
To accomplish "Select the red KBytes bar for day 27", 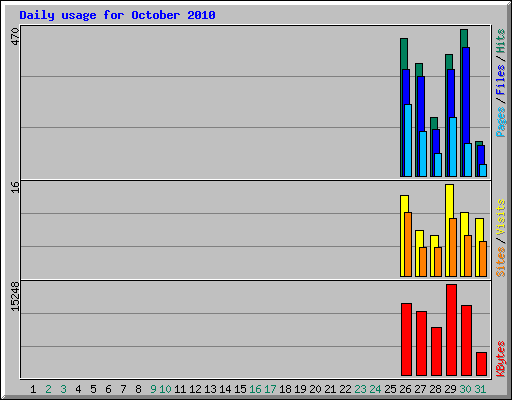I will [421, 343].
